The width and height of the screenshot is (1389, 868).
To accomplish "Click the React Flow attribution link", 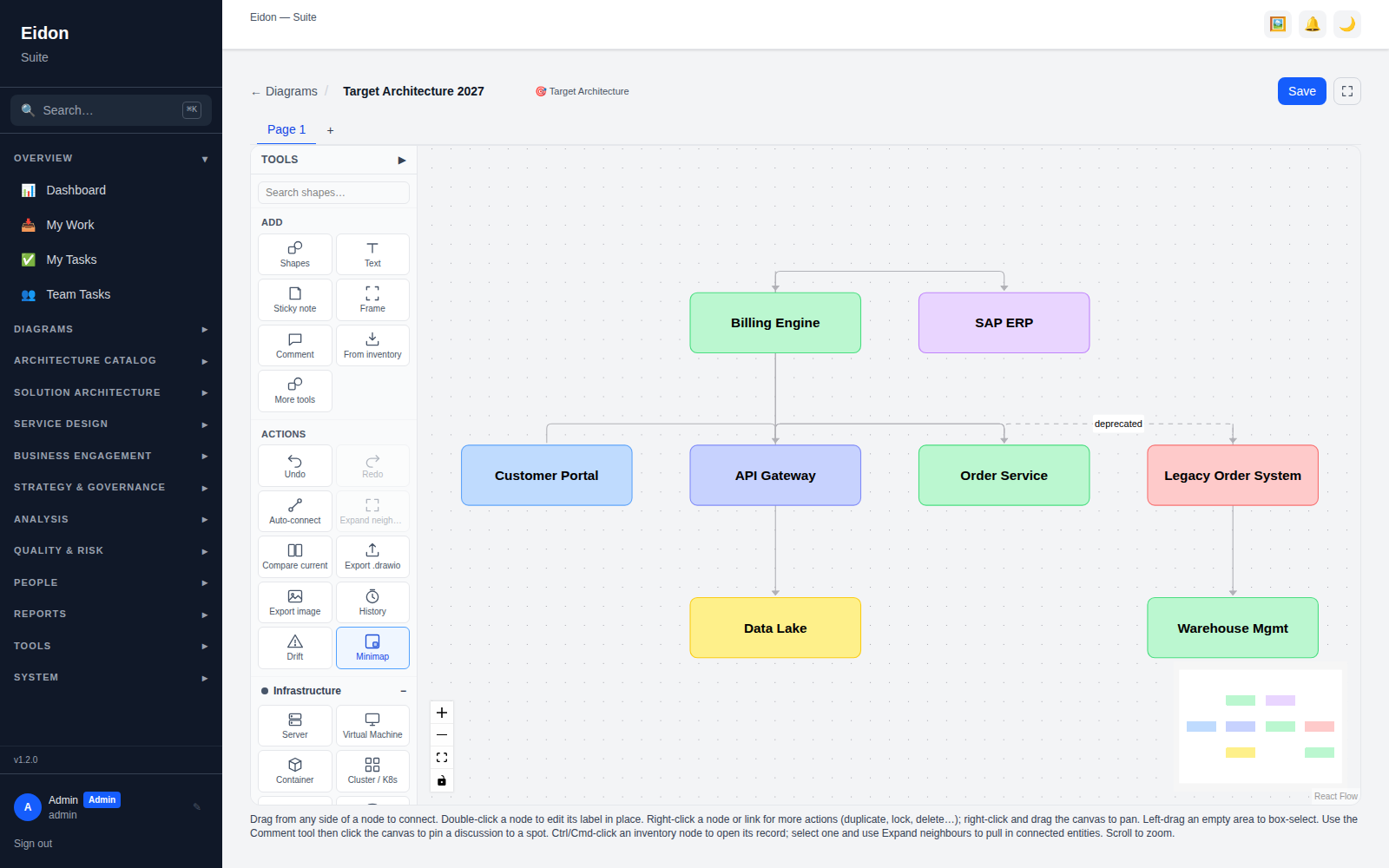I will pos(1335,796).
